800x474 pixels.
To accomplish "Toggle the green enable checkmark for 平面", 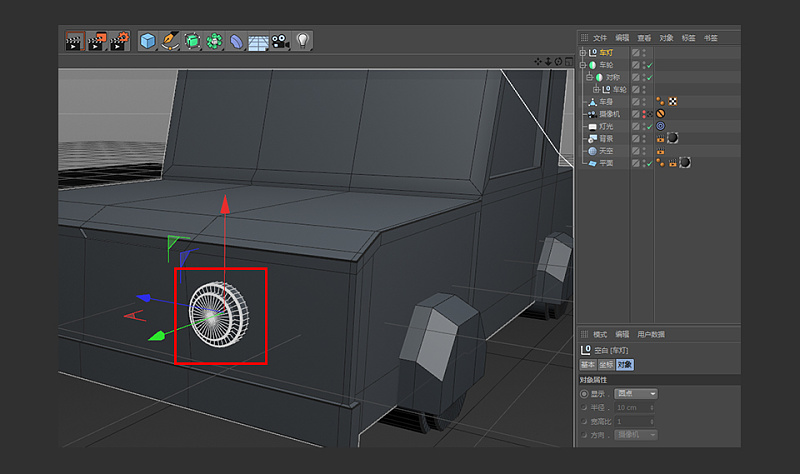I will pyautogui.click(x=649, y=163).
